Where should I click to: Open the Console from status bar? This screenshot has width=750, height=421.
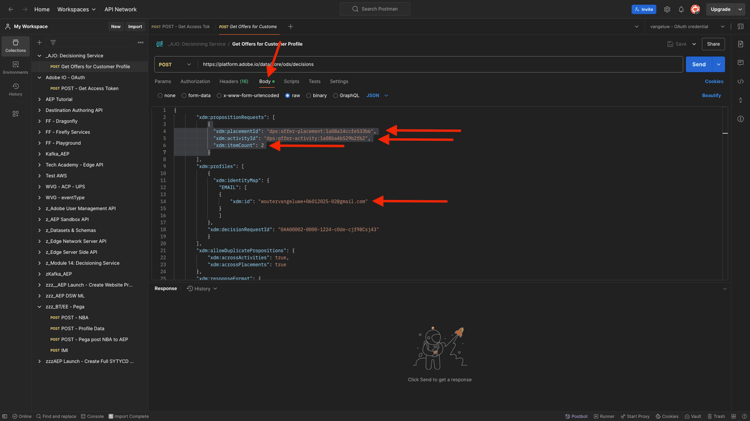[92, 416]
